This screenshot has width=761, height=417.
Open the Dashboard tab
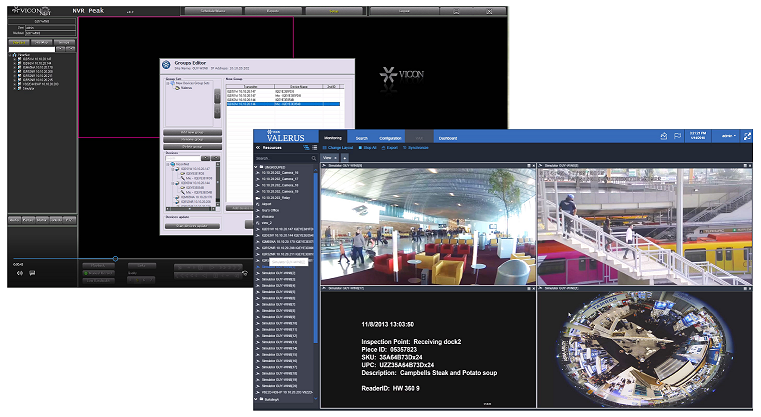[x=447, y=137]
